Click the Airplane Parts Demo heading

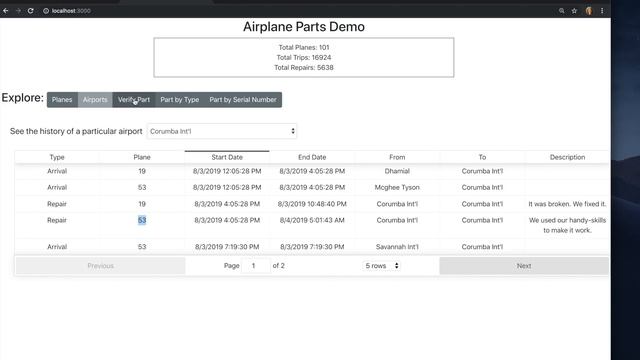tap(304, 27)
